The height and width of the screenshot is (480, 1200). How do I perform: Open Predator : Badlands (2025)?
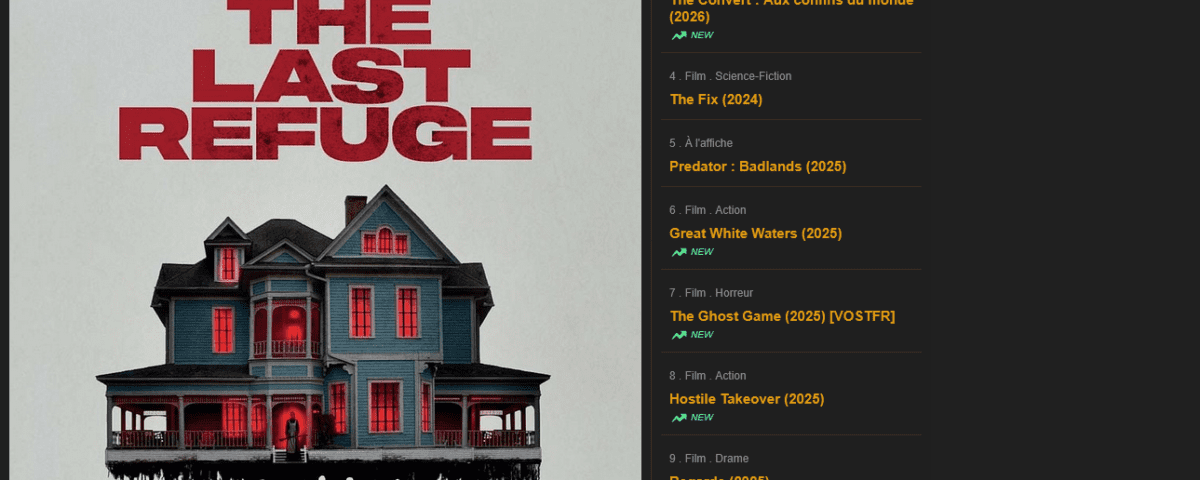click(x=758, y=166)
